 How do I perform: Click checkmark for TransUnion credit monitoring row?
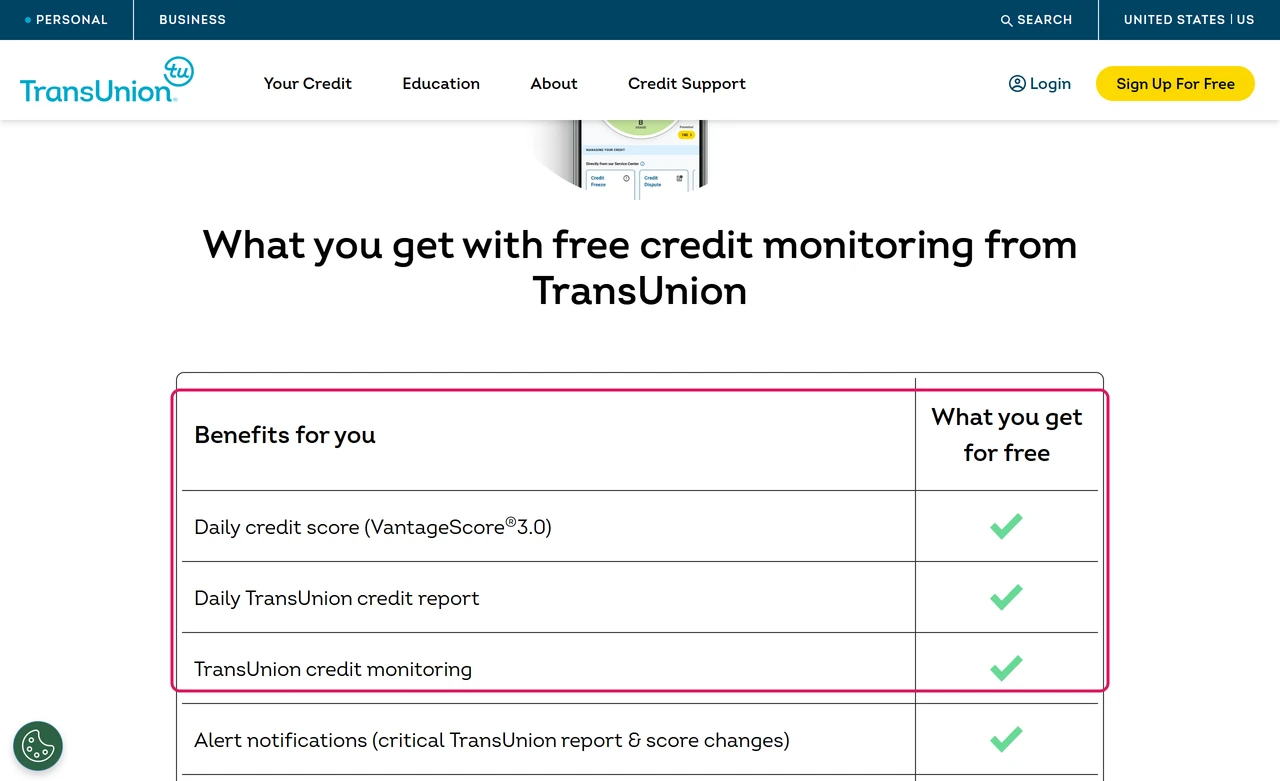tap(1006, 668)
